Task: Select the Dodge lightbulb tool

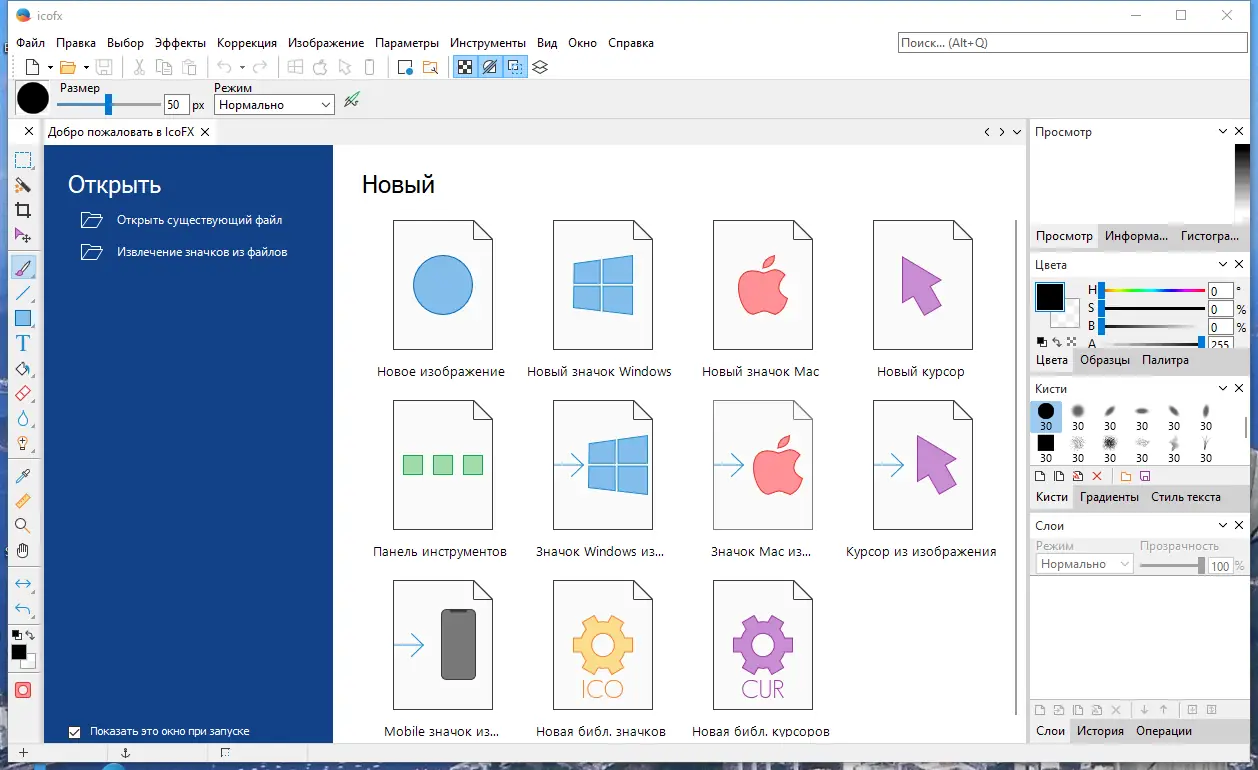Action: 22,444
